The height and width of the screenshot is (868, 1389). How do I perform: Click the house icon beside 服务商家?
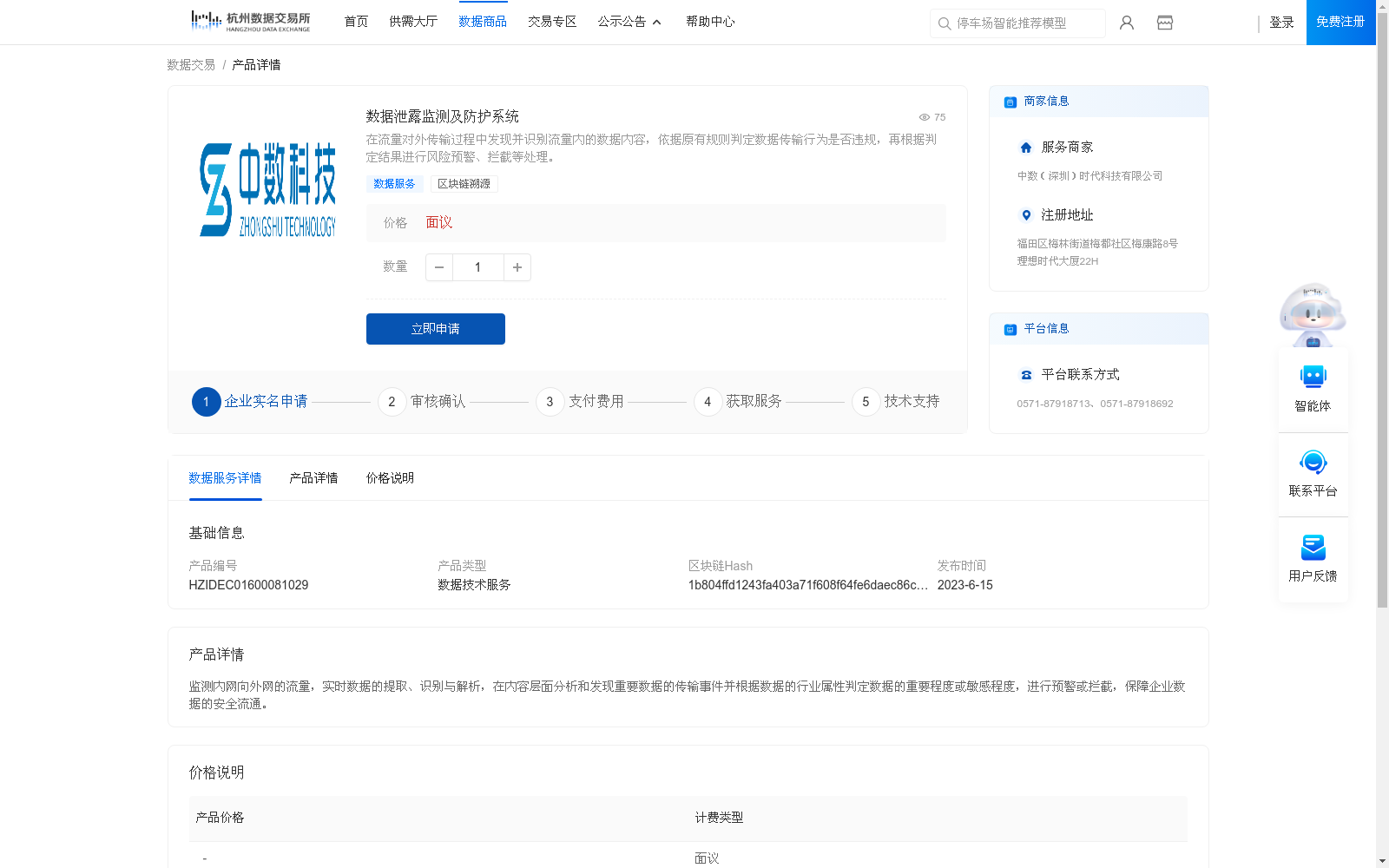(1025, 147)
